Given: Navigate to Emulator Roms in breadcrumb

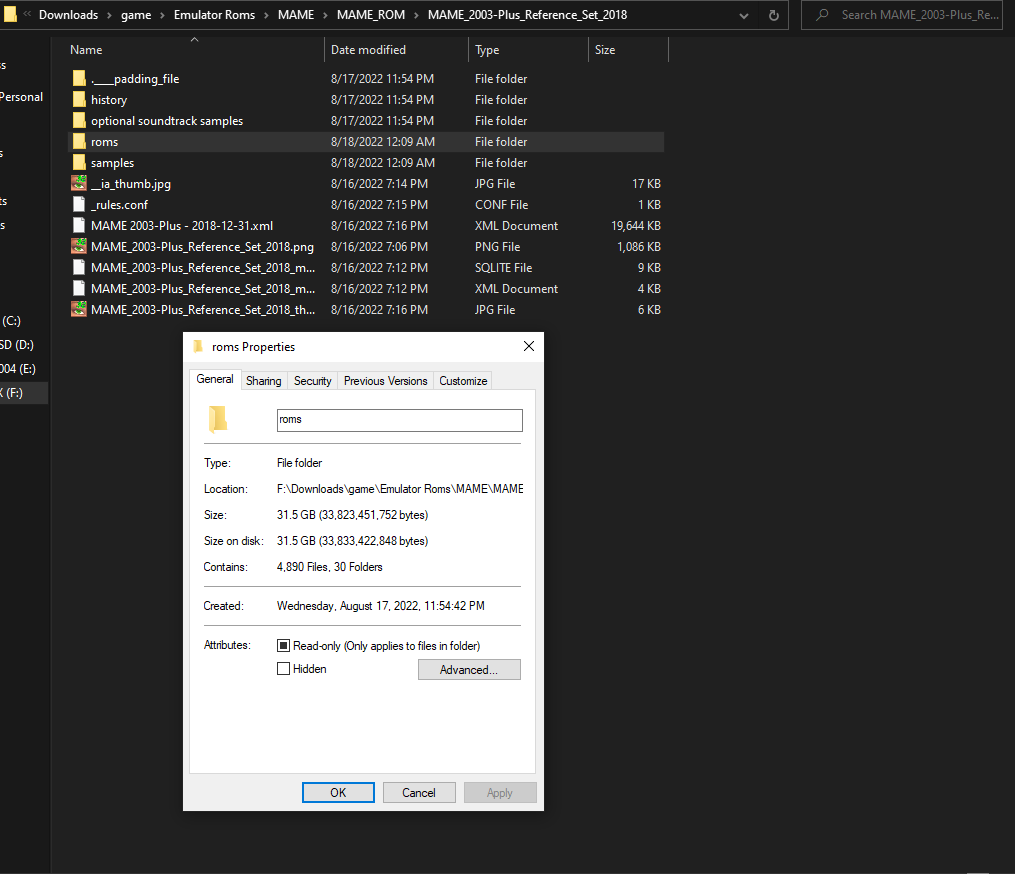Looking at the screenshot, I should pyautogui.click(x=214, y=15).
